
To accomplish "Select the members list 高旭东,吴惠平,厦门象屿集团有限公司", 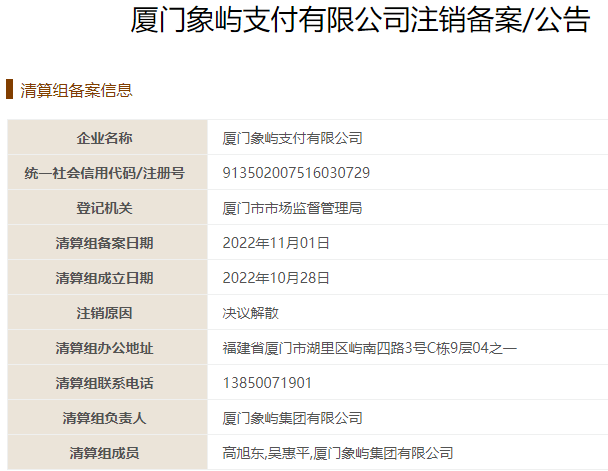I will 338,453.
